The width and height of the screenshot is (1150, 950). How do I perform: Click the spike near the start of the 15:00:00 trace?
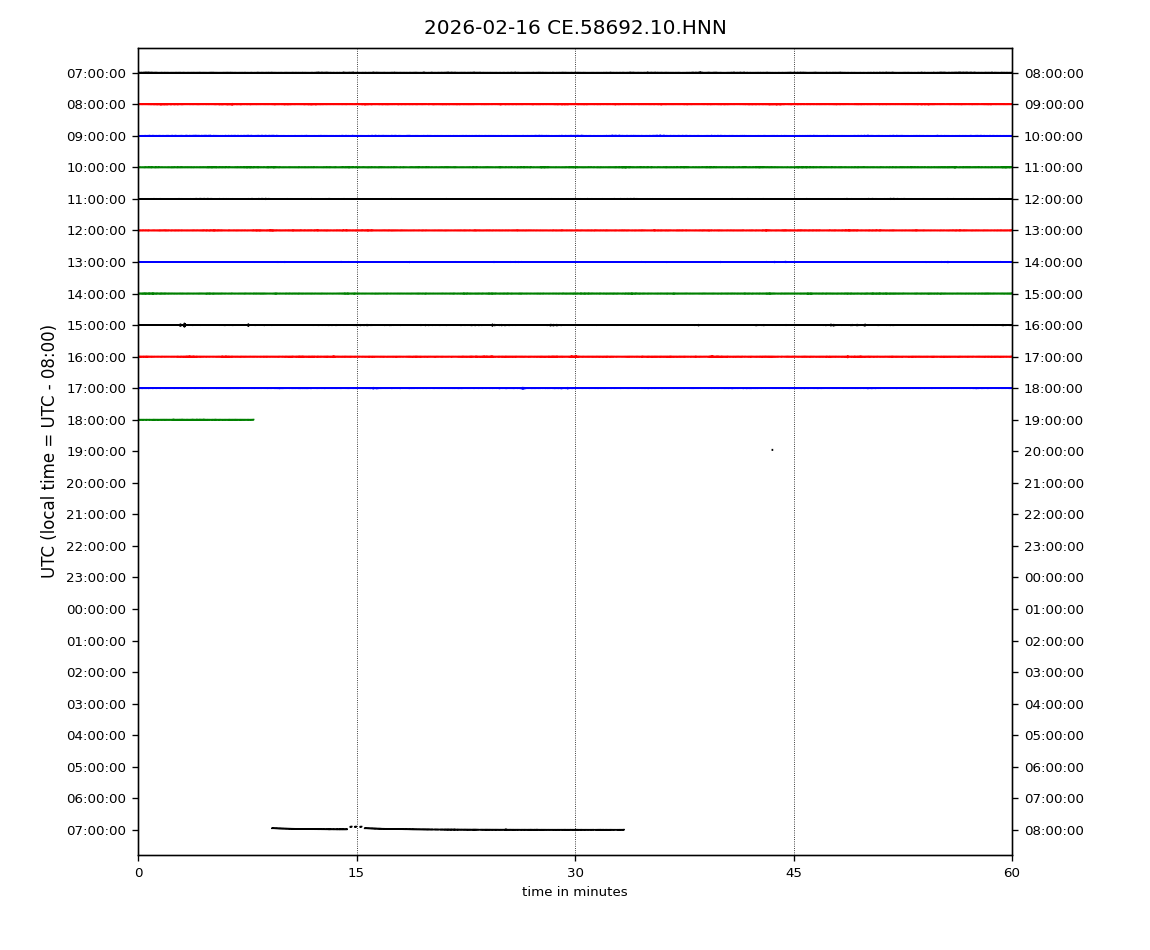coord(183,325)
